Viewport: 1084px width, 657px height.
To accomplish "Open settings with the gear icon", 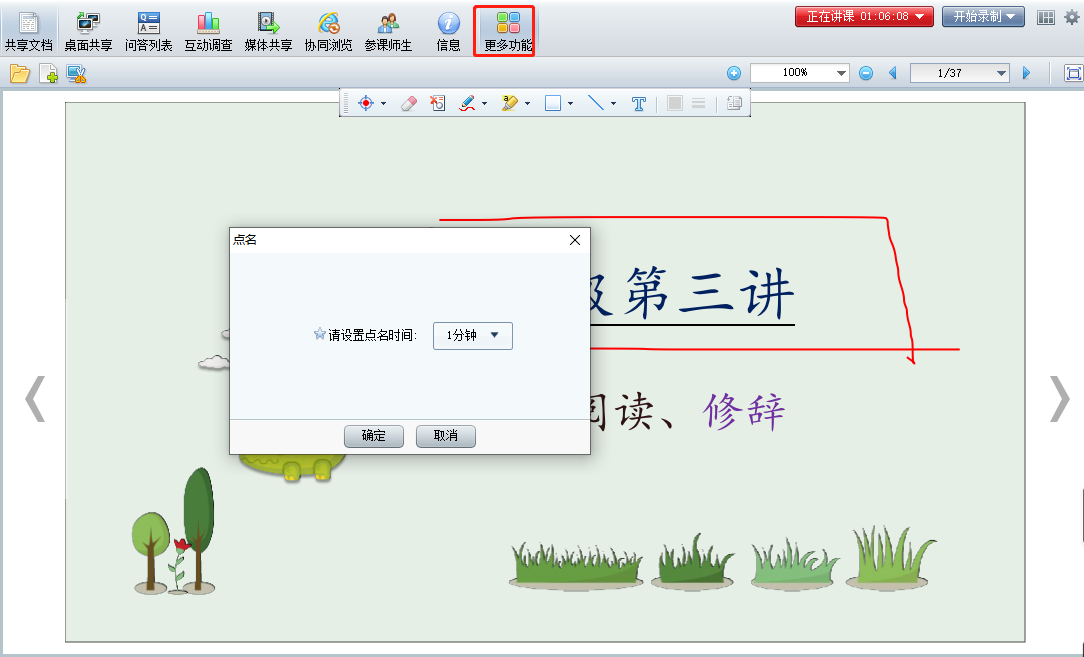I will (1072, 17).
